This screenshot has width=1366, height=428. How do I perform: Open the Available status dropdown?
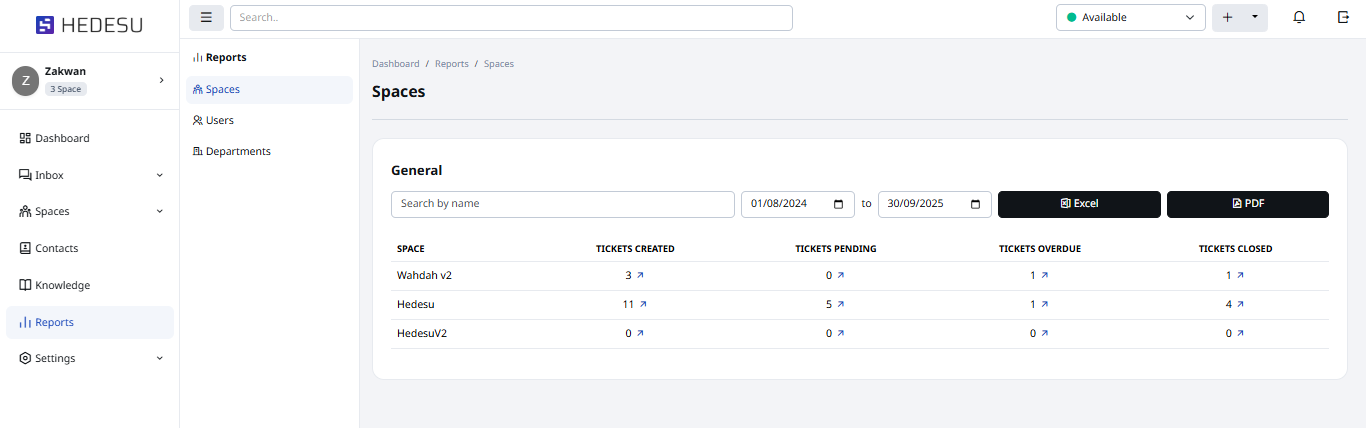click(x=1130, y=17)
